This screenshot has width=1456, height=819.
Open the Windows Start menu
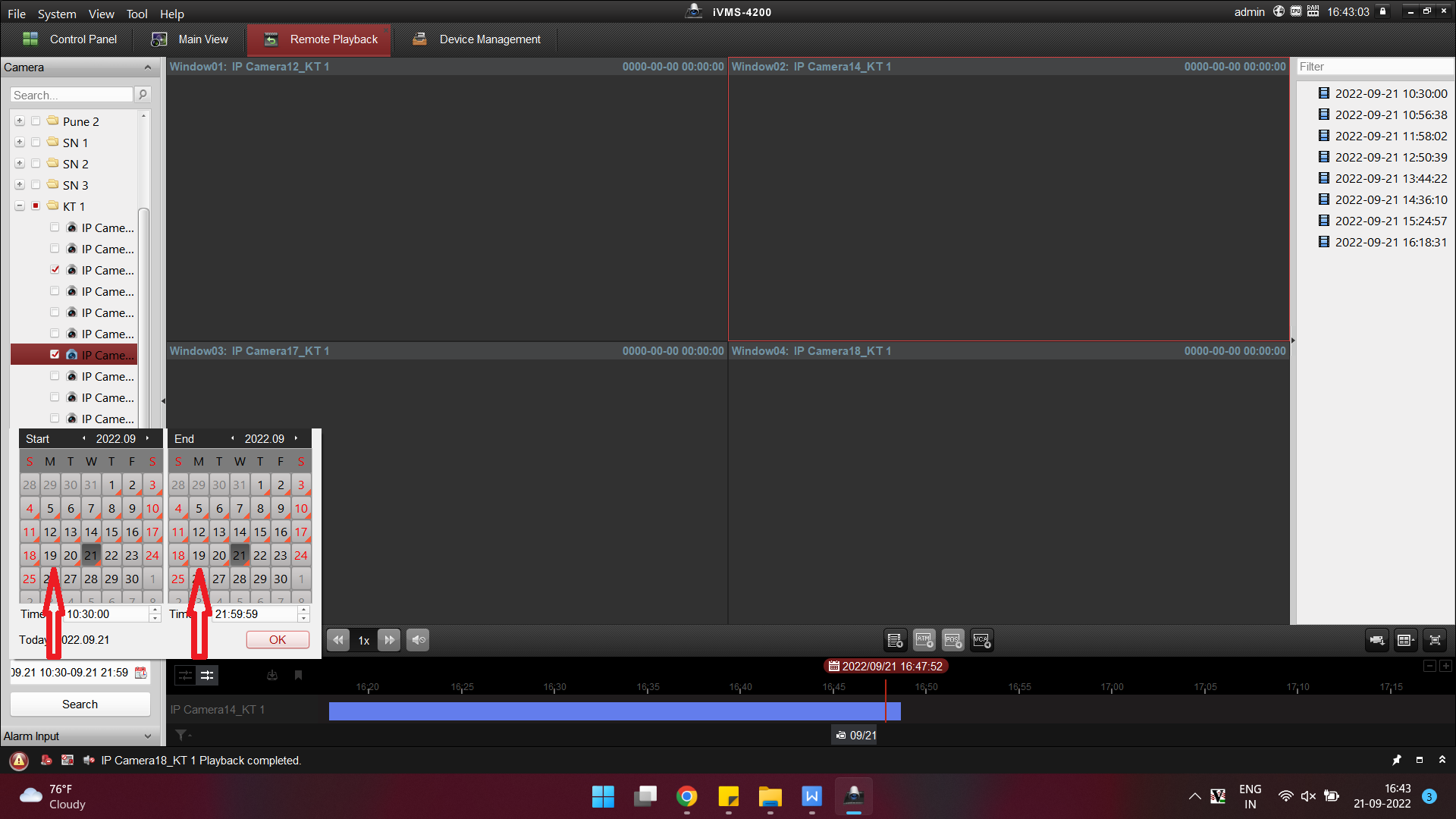tap(604, 796)
